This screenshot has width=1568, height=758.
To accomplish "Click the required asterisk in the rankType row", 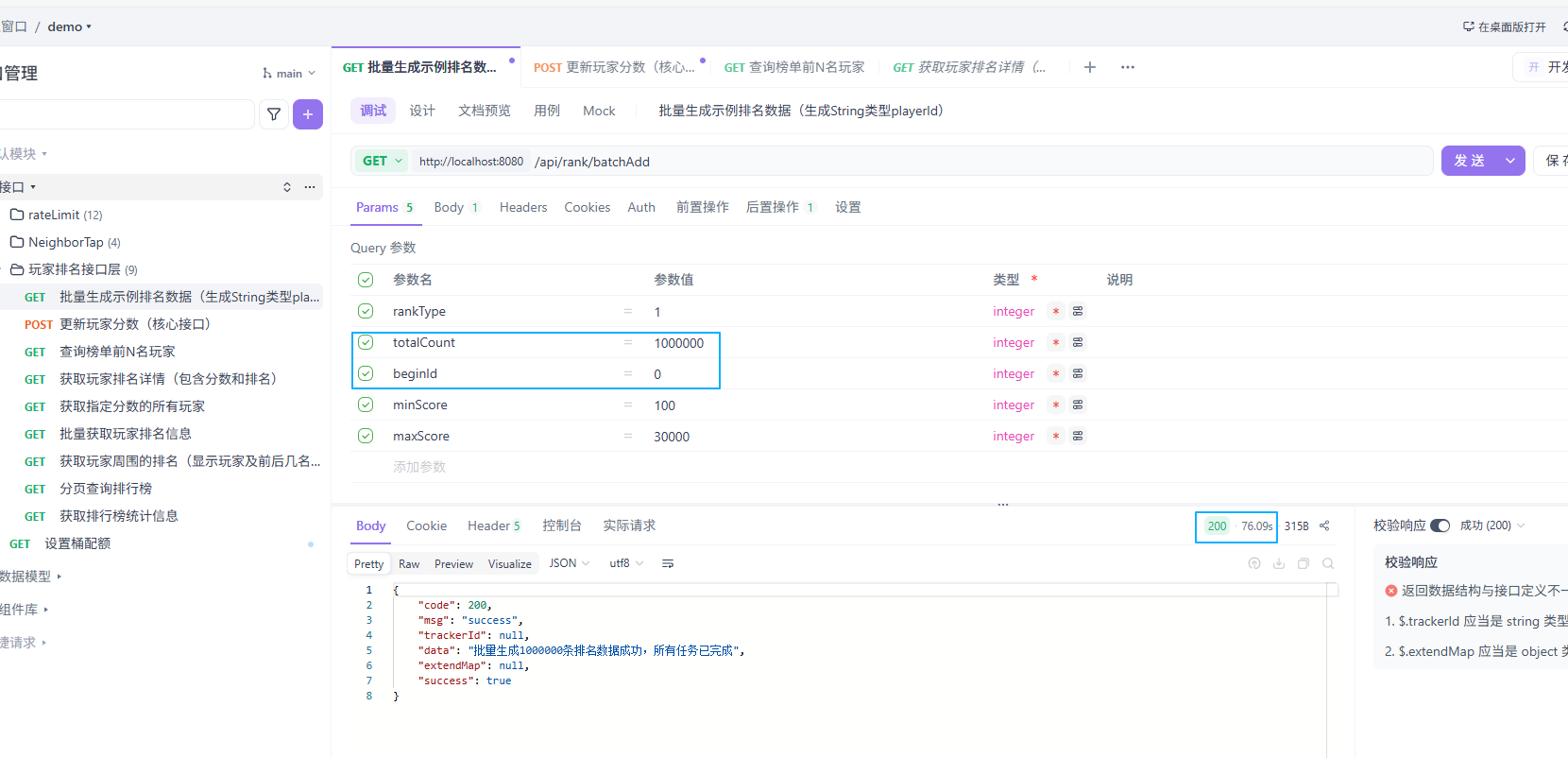I will tap(1056, 311).
